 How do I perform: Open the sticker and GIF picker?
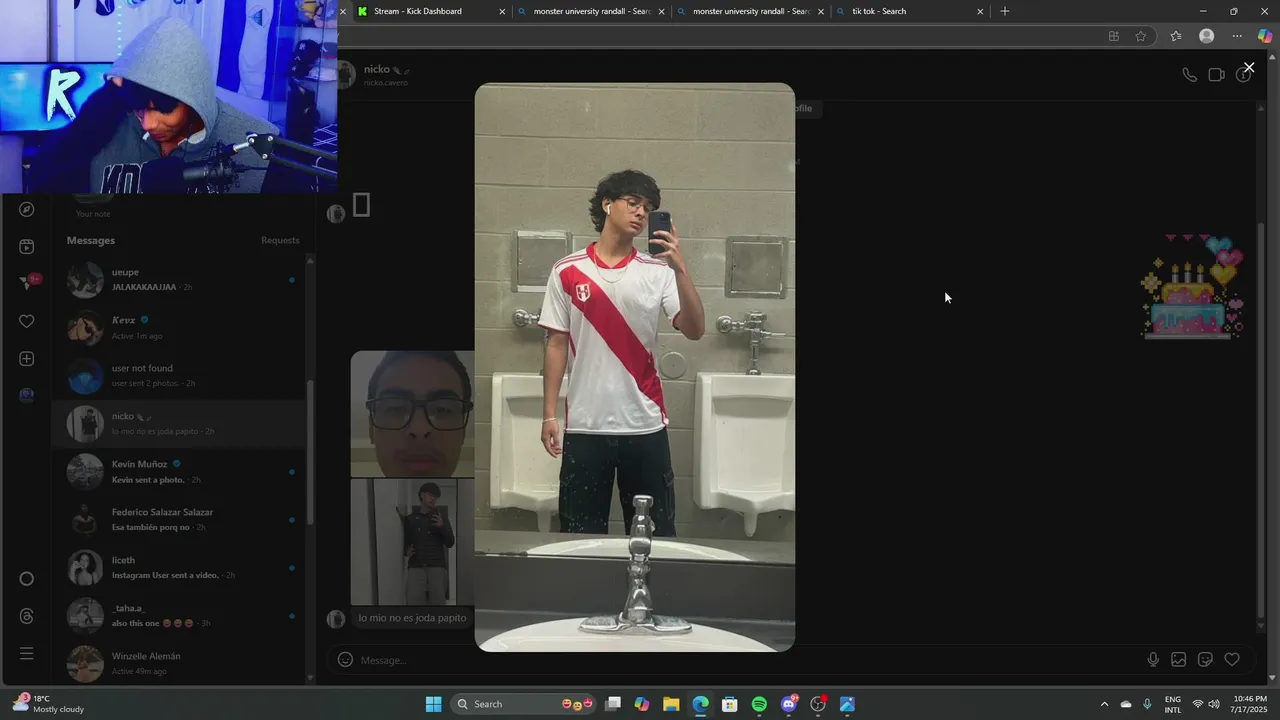pyautogui.click(x=1205, y=659)
